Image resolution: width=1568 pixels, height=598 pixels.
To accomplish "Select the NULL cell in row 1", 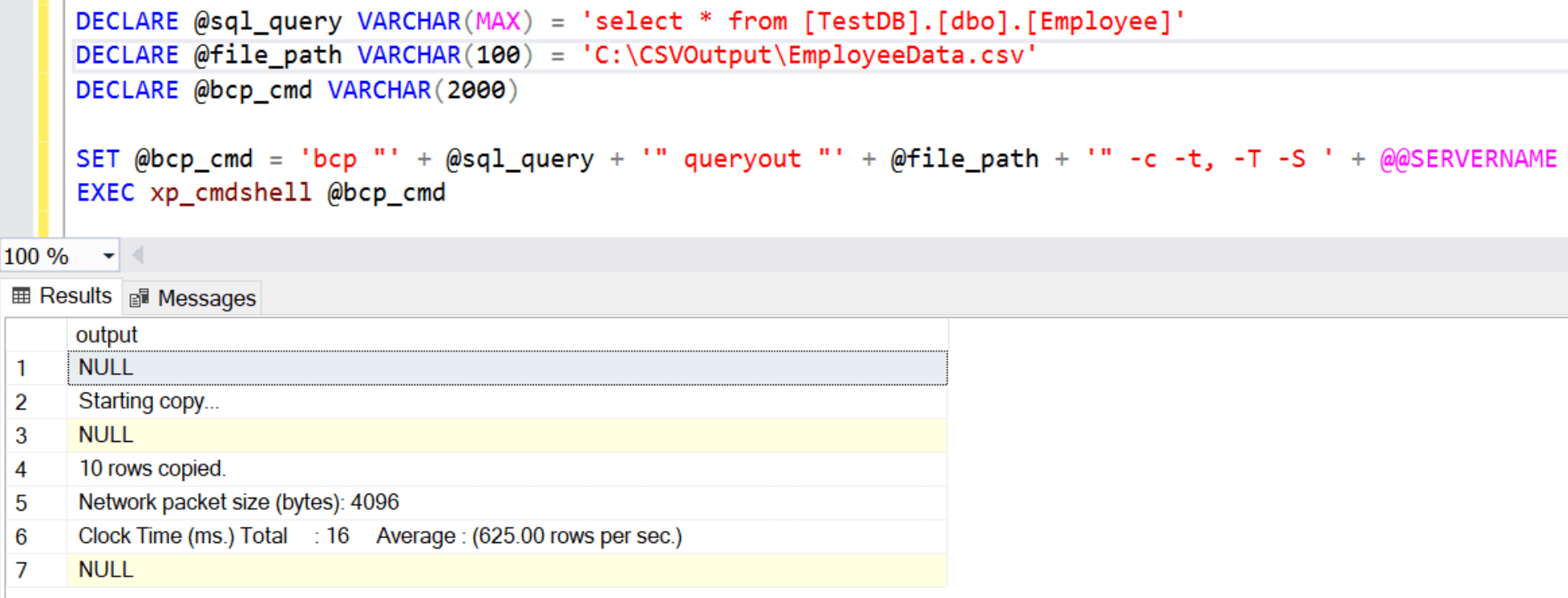I will pyautogui.click(x=507, y=367).
